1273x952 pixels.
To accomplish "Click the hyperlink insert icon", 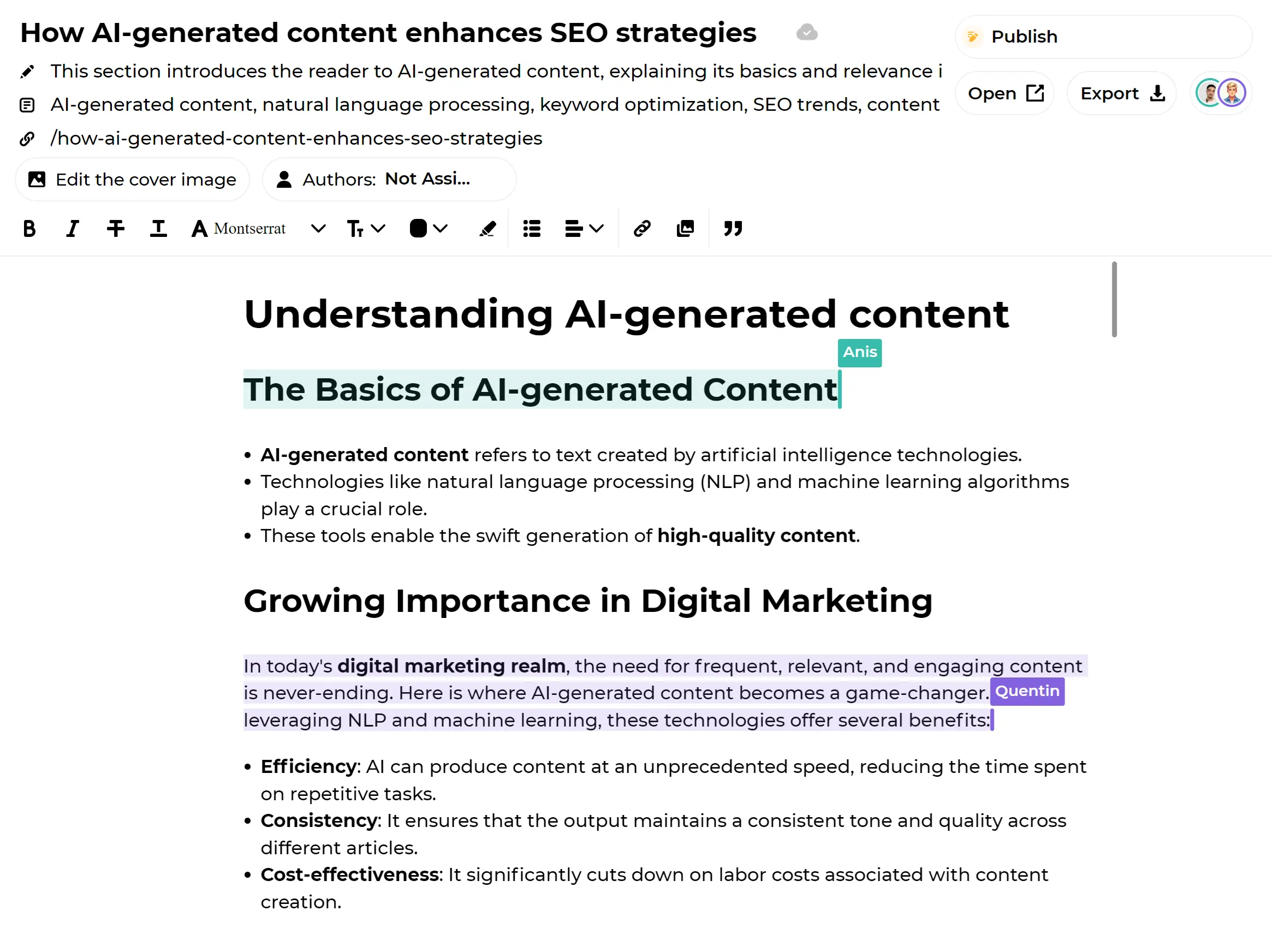I will pos(641,229).
